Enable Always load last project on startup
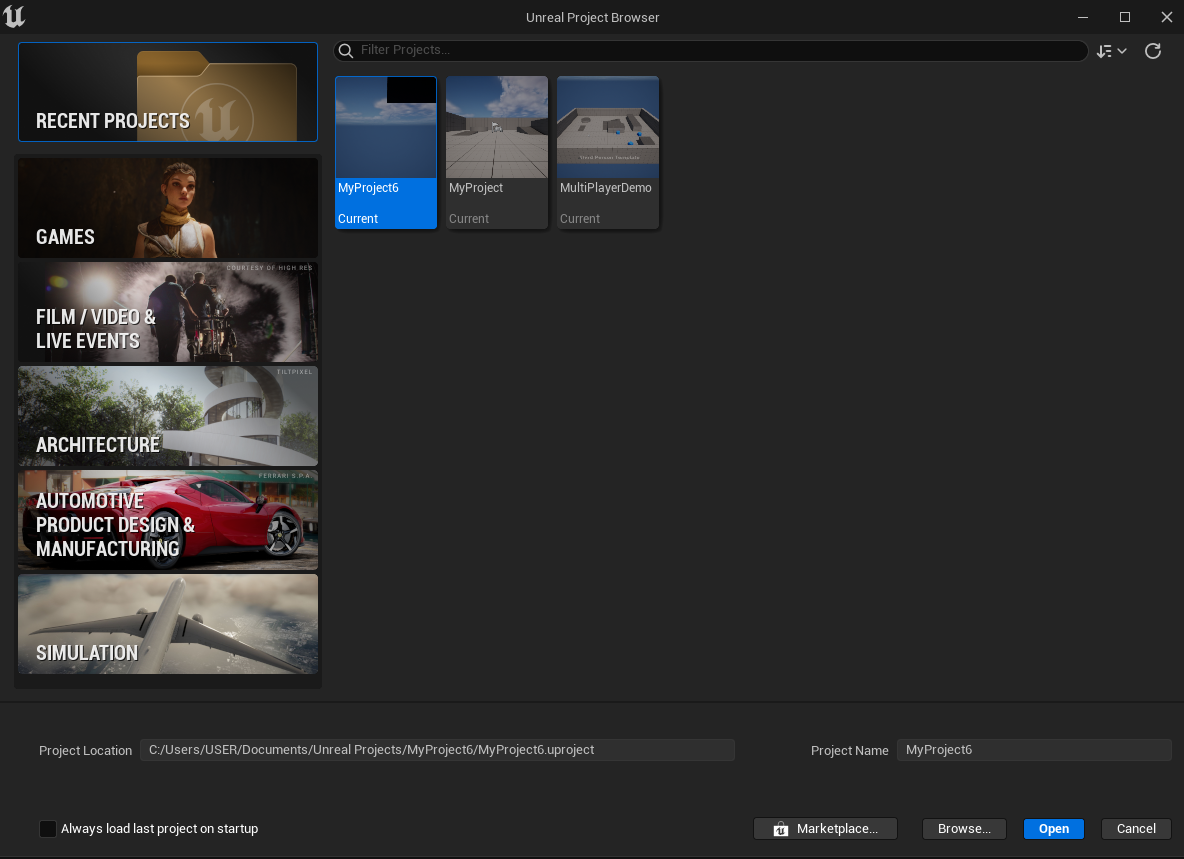The height and width of the screenshot is (859, 1184). coord(48,828)
